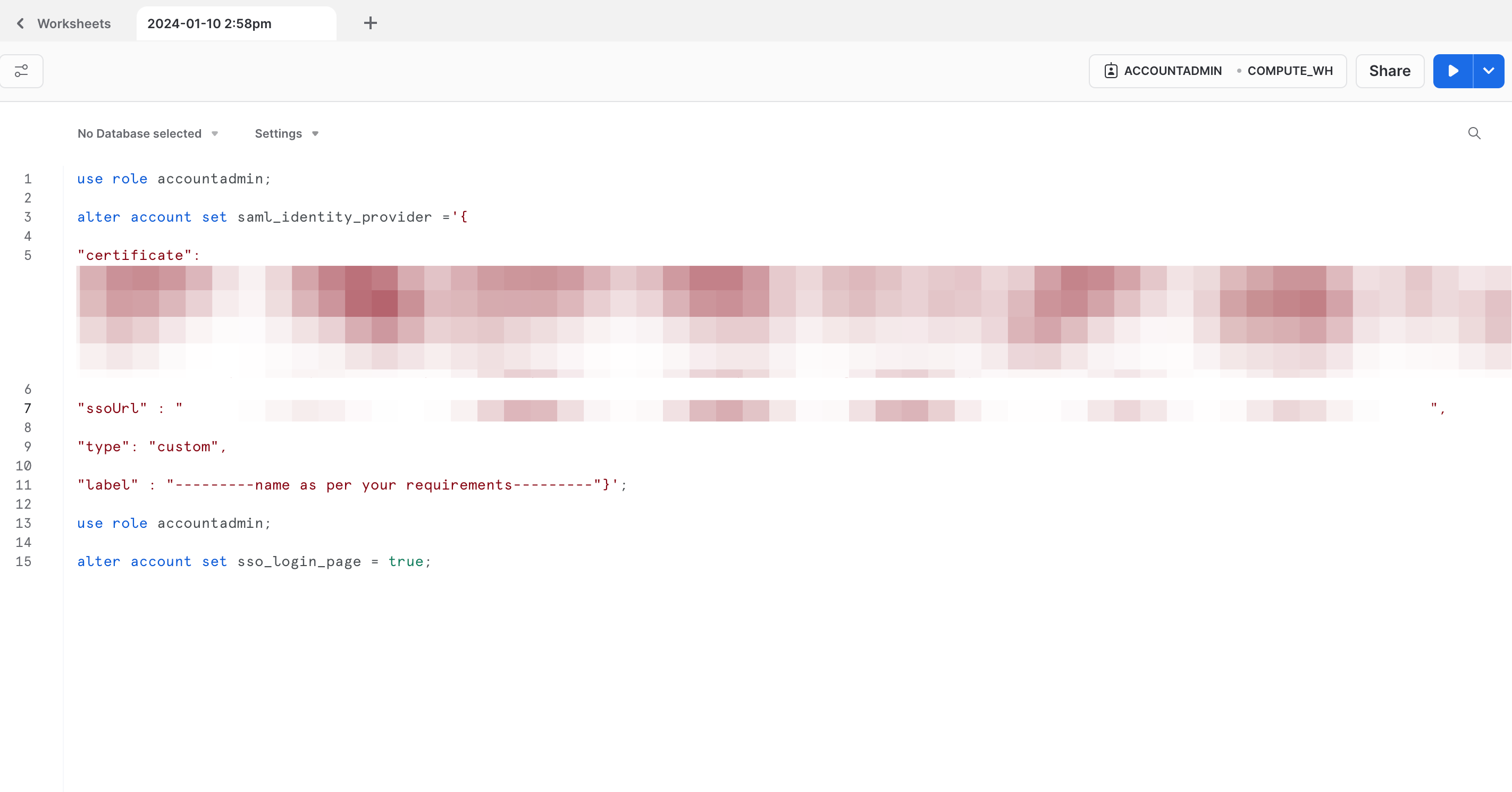Click 'name as per your requirements' text
The width and height of the screenshot is (1512, 792).
[383, 485]
